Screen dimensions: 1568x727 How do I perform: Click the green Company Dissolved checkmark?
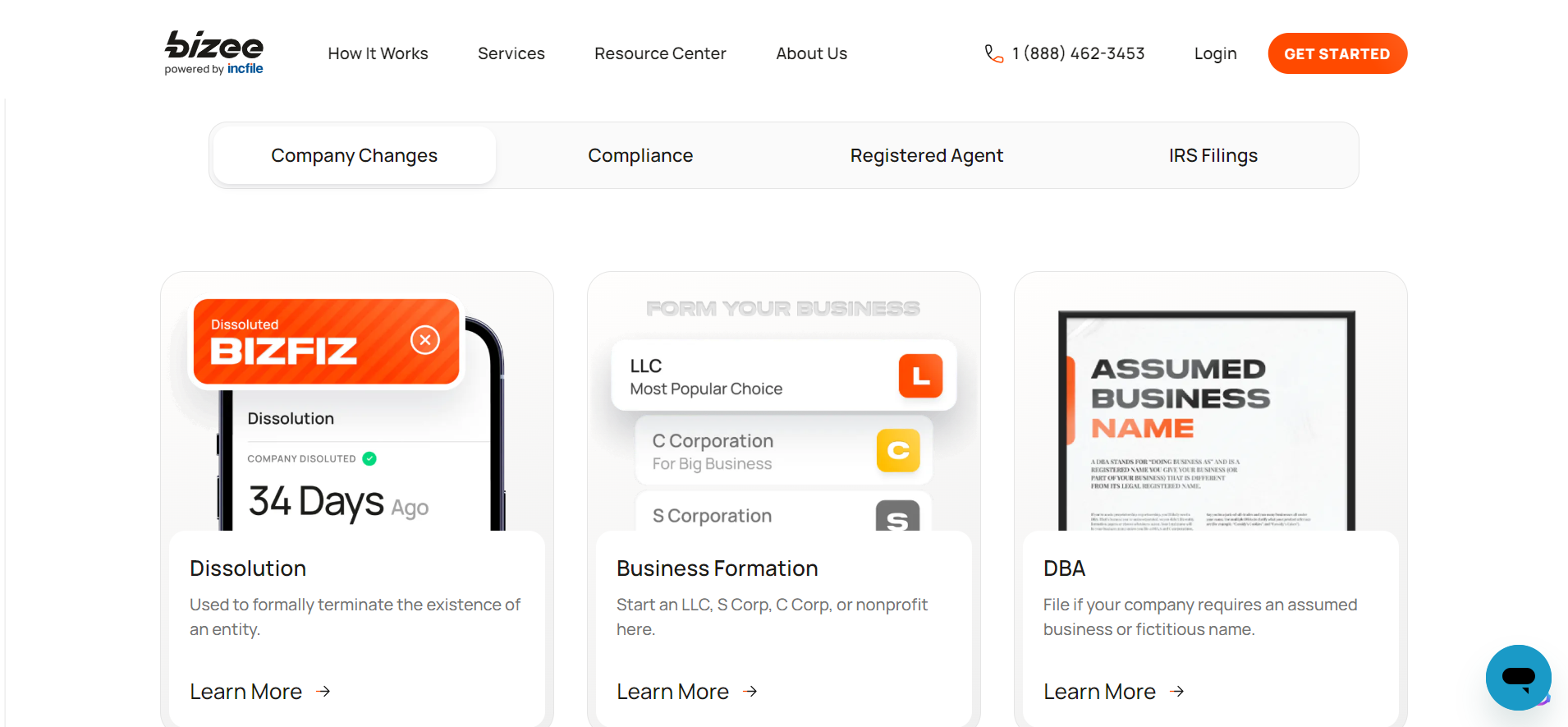[369, 458]
